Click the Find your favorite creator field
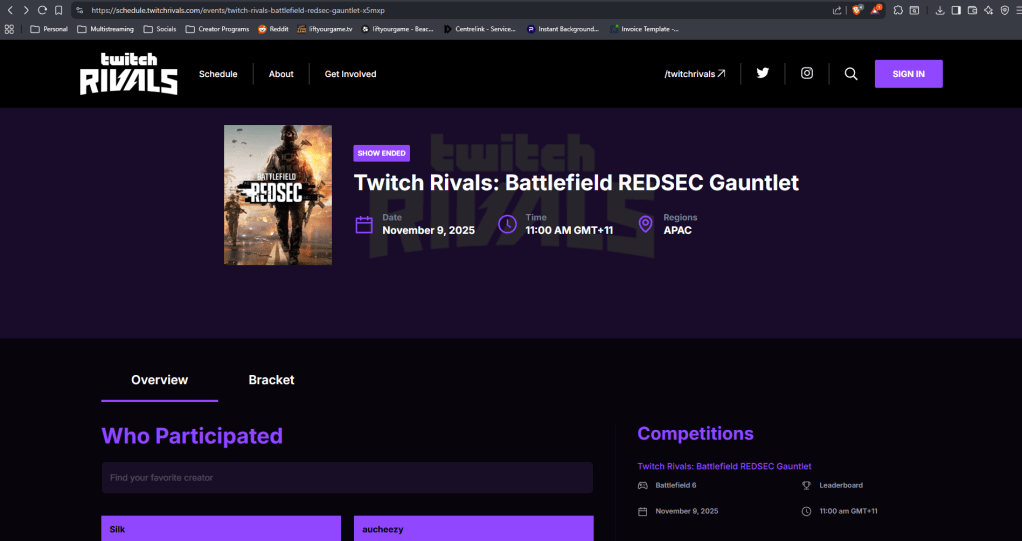The height and width of the screenshot is (541, 1022). pyautogui.click(x=346, y=478)
